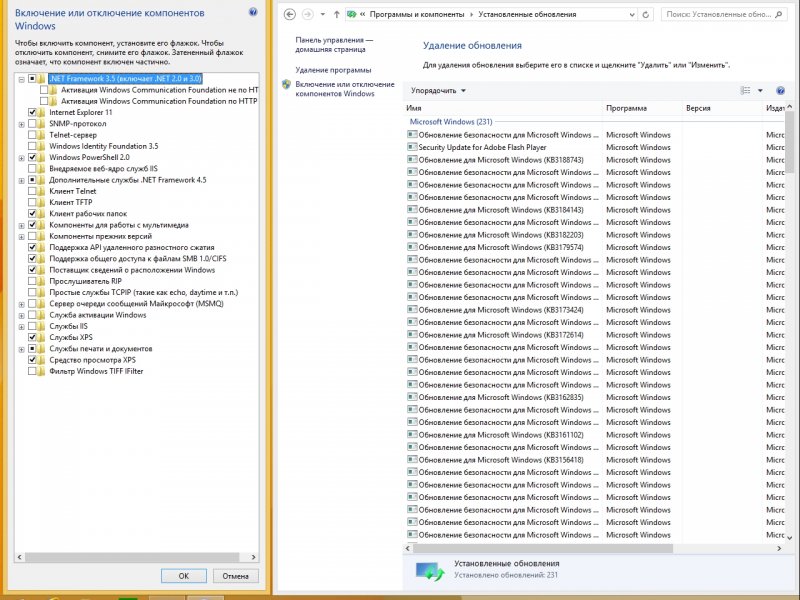Click the change view icon in the toolbar

click(x=745, y=90)
